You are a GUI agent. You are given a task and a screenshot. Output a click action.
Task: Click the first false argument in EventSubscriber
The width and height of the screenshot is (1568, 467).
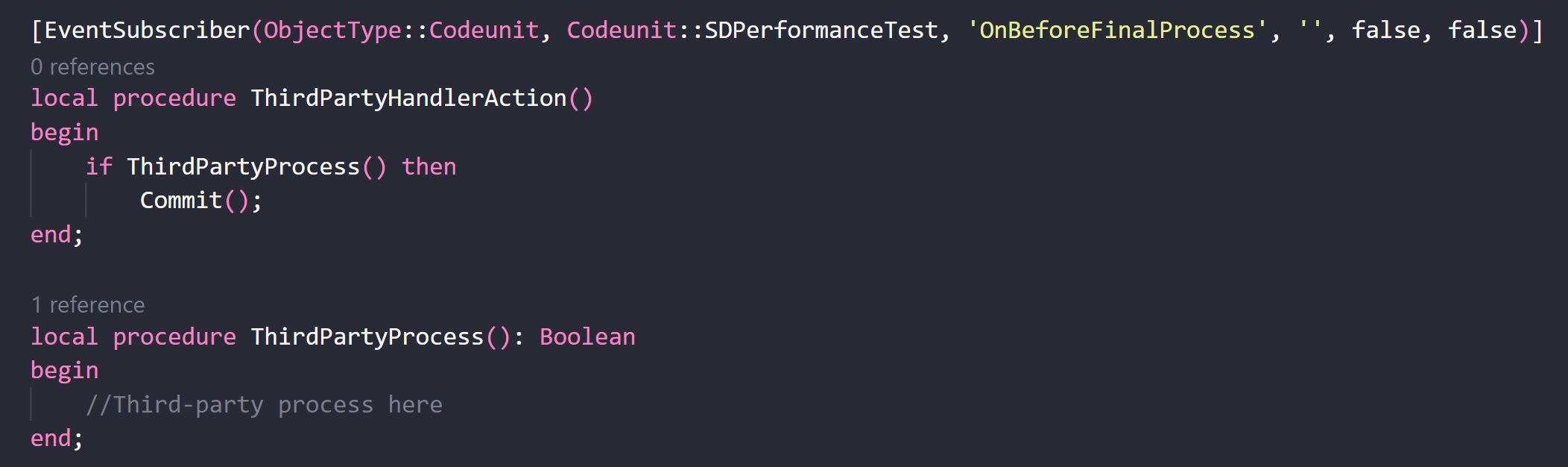1386,31
